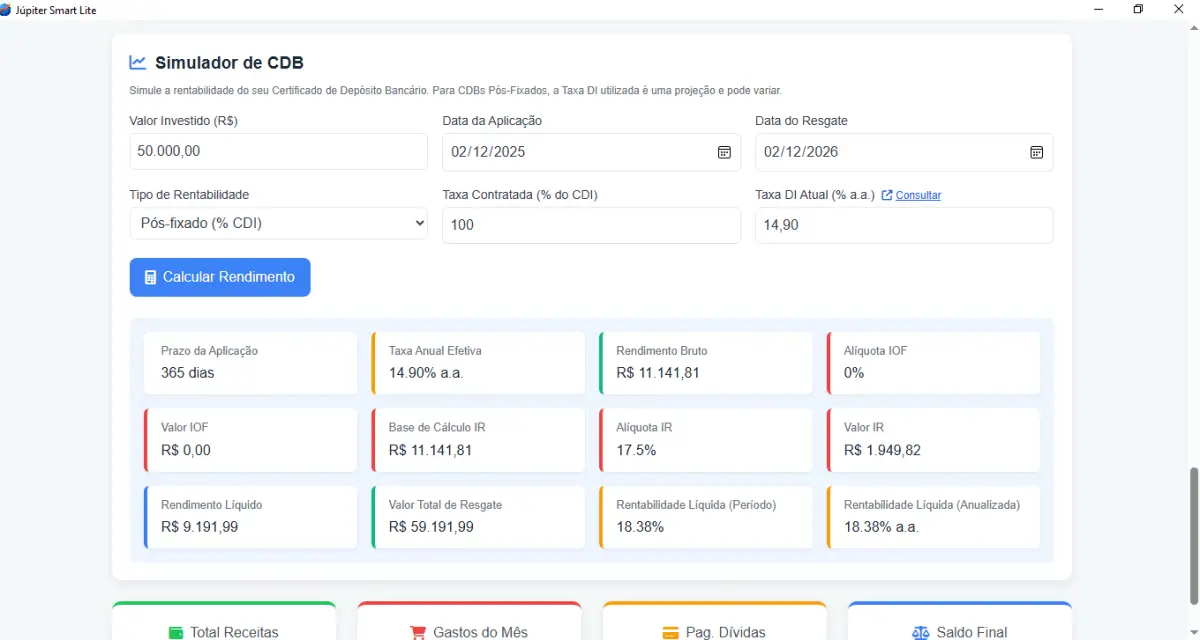
Task: Click the shopping cart icon on Gastos do Mês
Action: click(417, 632)
